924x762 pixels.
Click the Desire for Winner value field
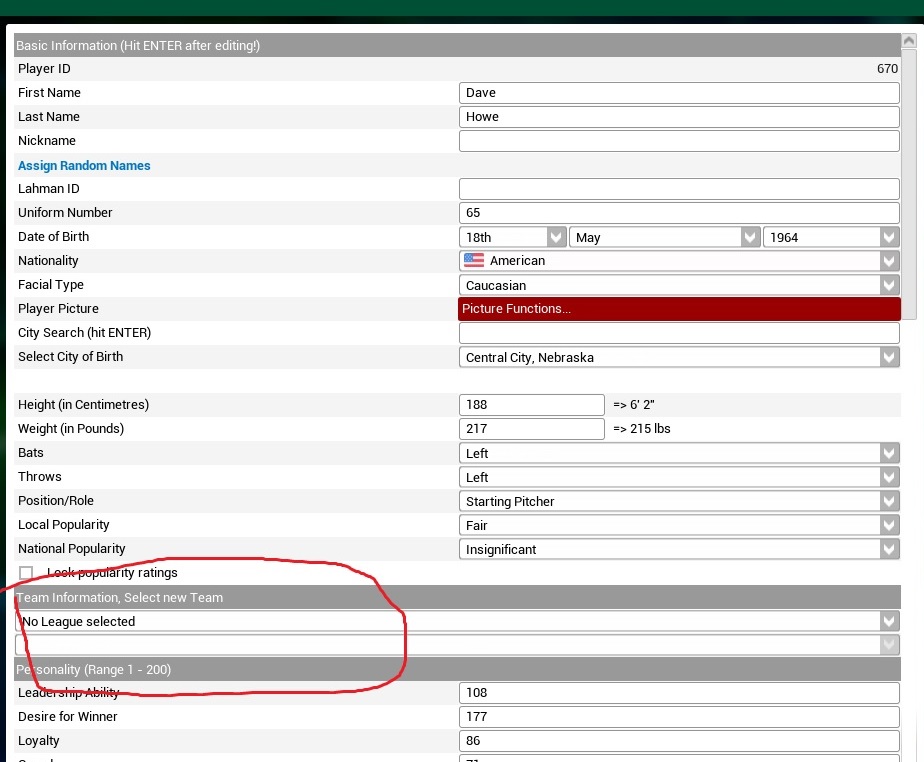[679, 717]
